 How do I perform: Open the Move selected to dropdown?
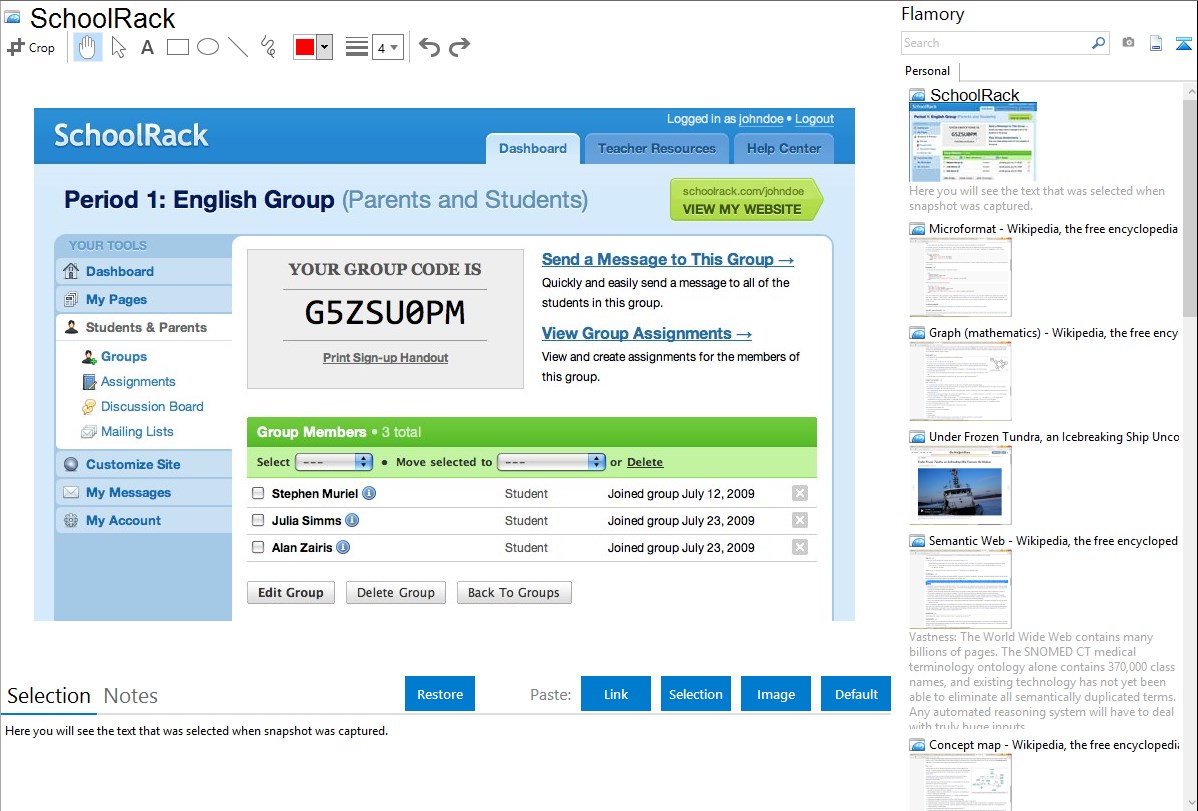point(552,462)
